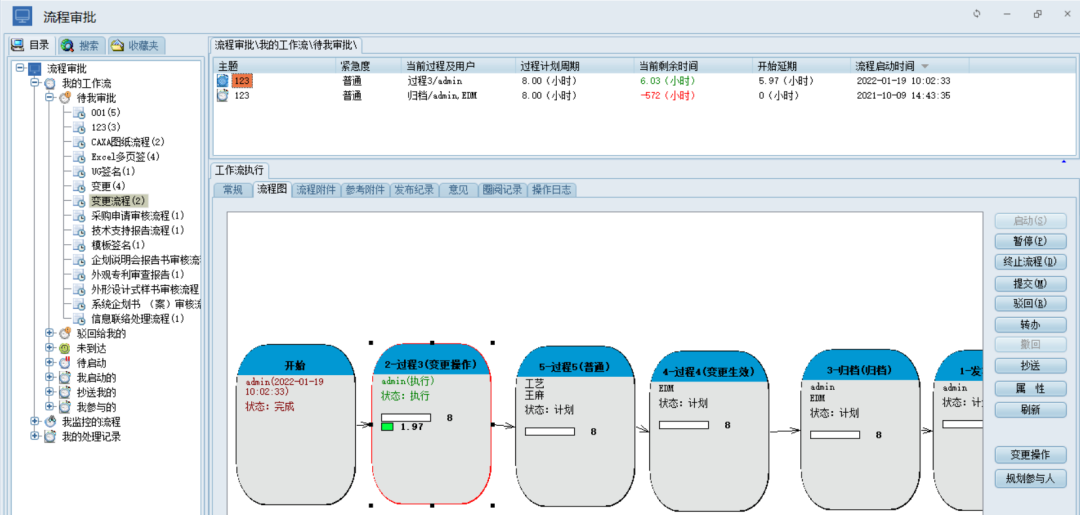
Task: Select the 搜索 magnifier tab icon
Action: pyautogui.click(x=67, y=45)
